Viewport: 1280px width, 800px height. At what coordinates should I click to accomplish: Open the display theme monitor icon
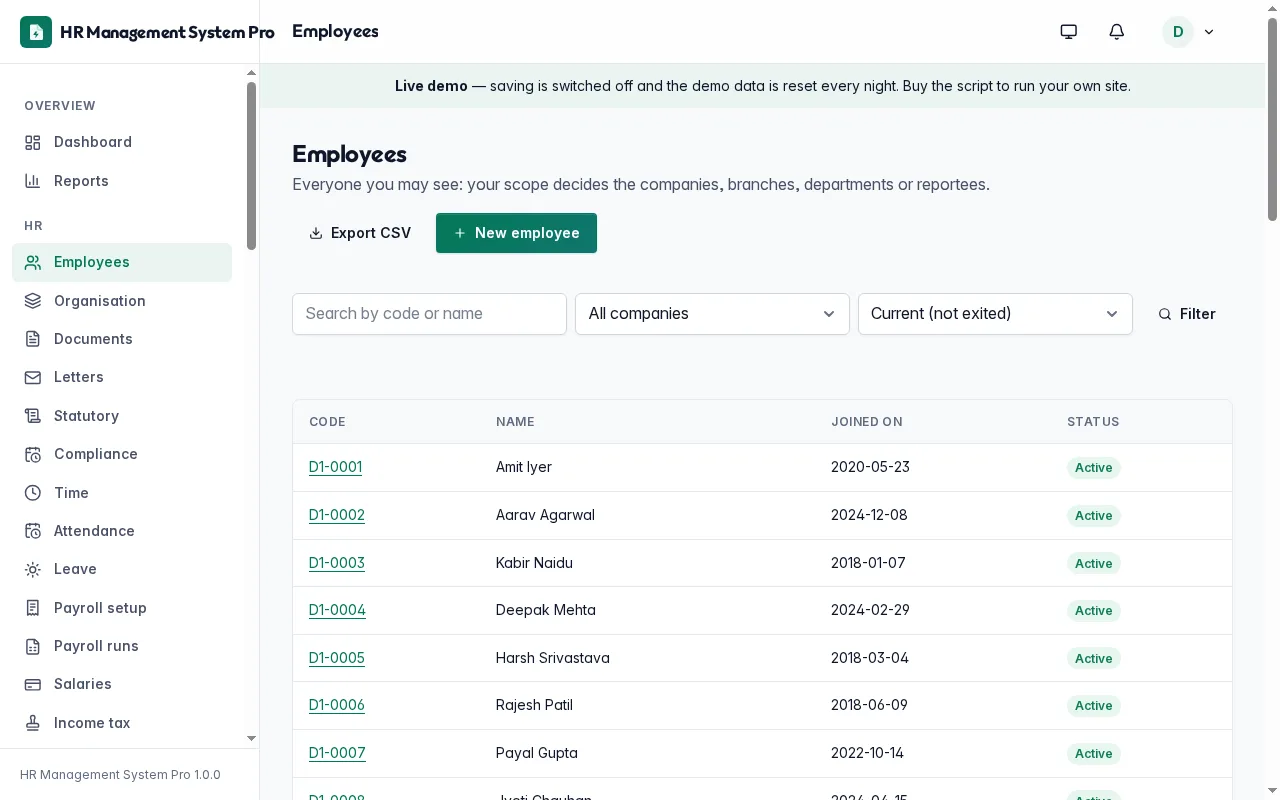1069,32
